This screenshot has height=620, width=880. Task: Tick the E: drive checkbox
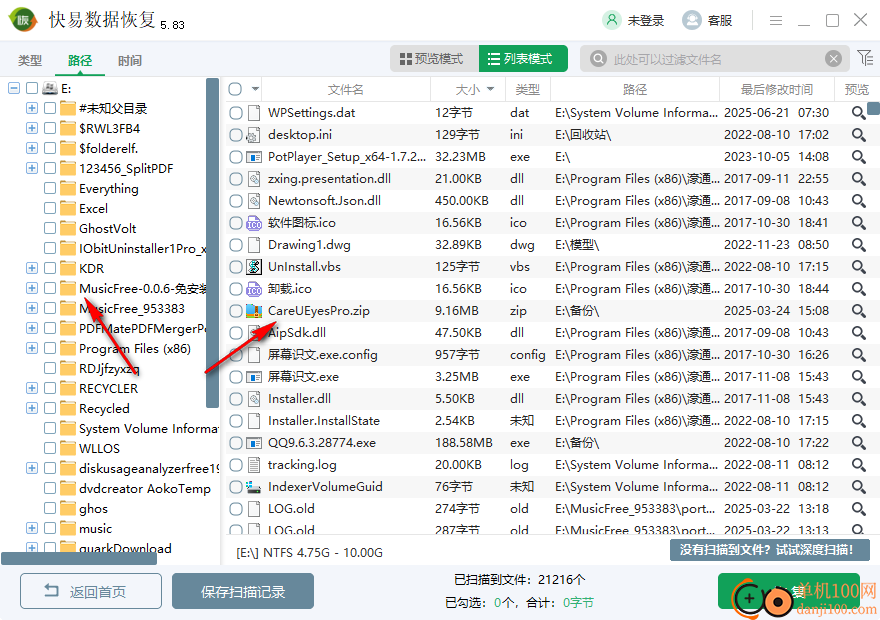tap(32, 88)
